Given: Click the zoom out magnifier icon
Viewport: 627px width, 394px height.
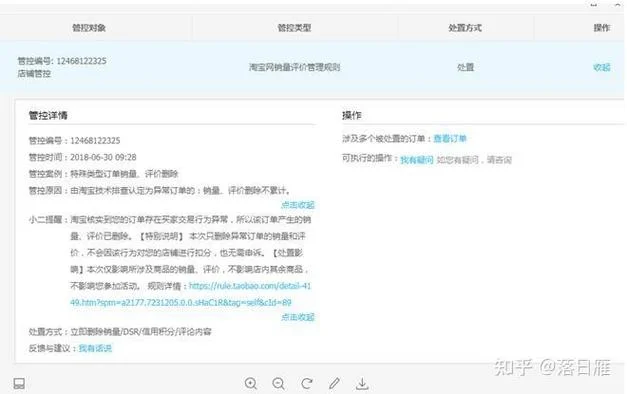Looking at the screenshot, I should pyautogui.click(x=278, y=384).
